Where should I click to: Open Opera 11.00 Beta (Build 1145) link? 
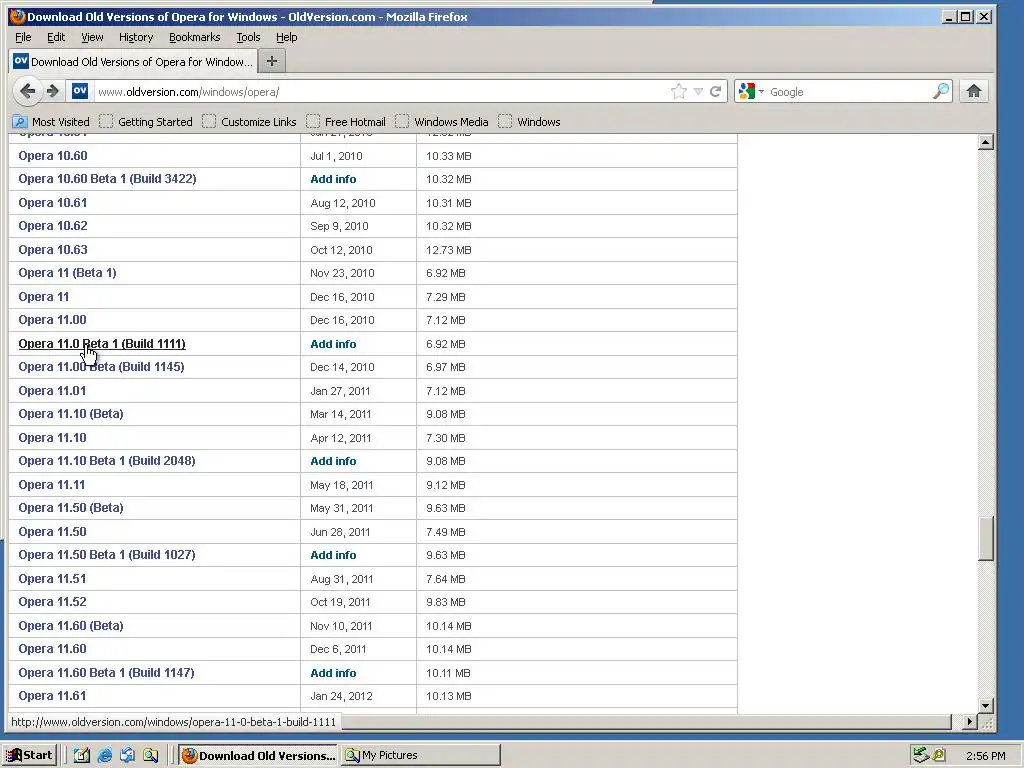coord(101,366)
